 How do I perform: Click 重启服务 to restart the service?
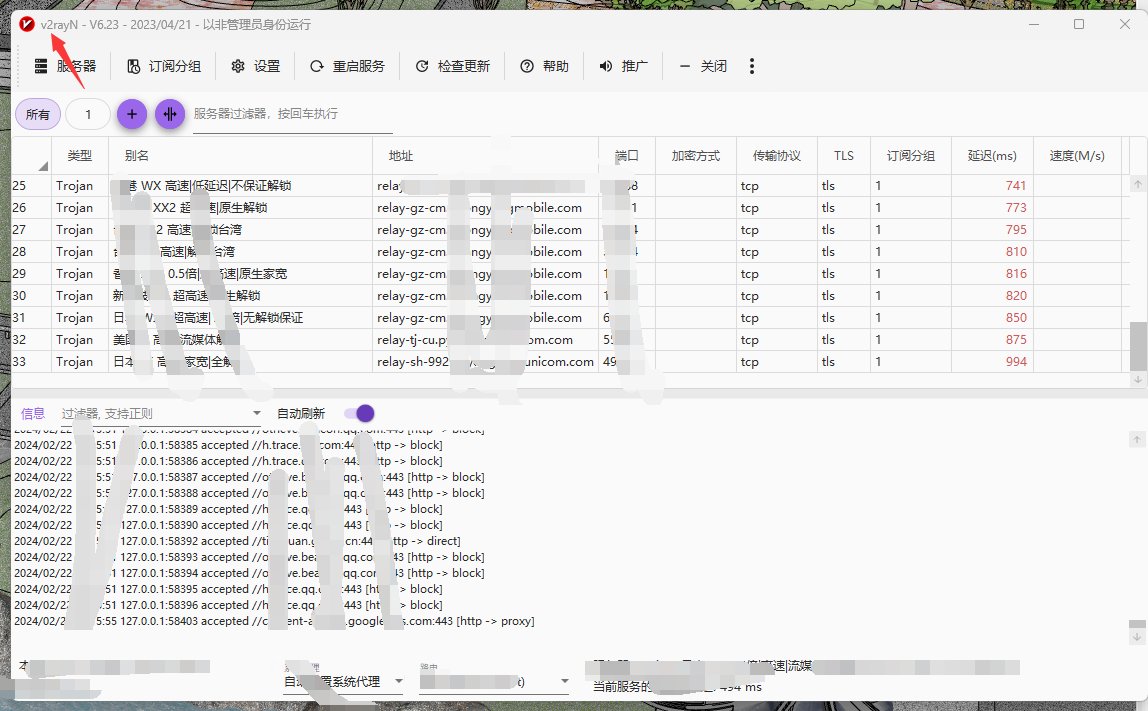point(347,66)
